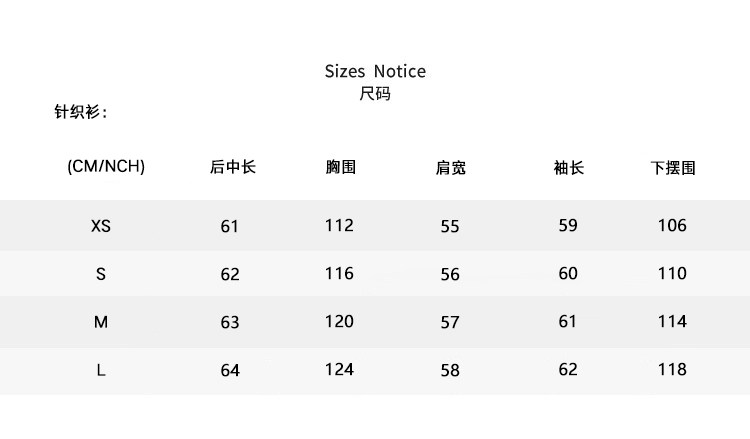Click the 下摆围 column header

coord(673,168)
